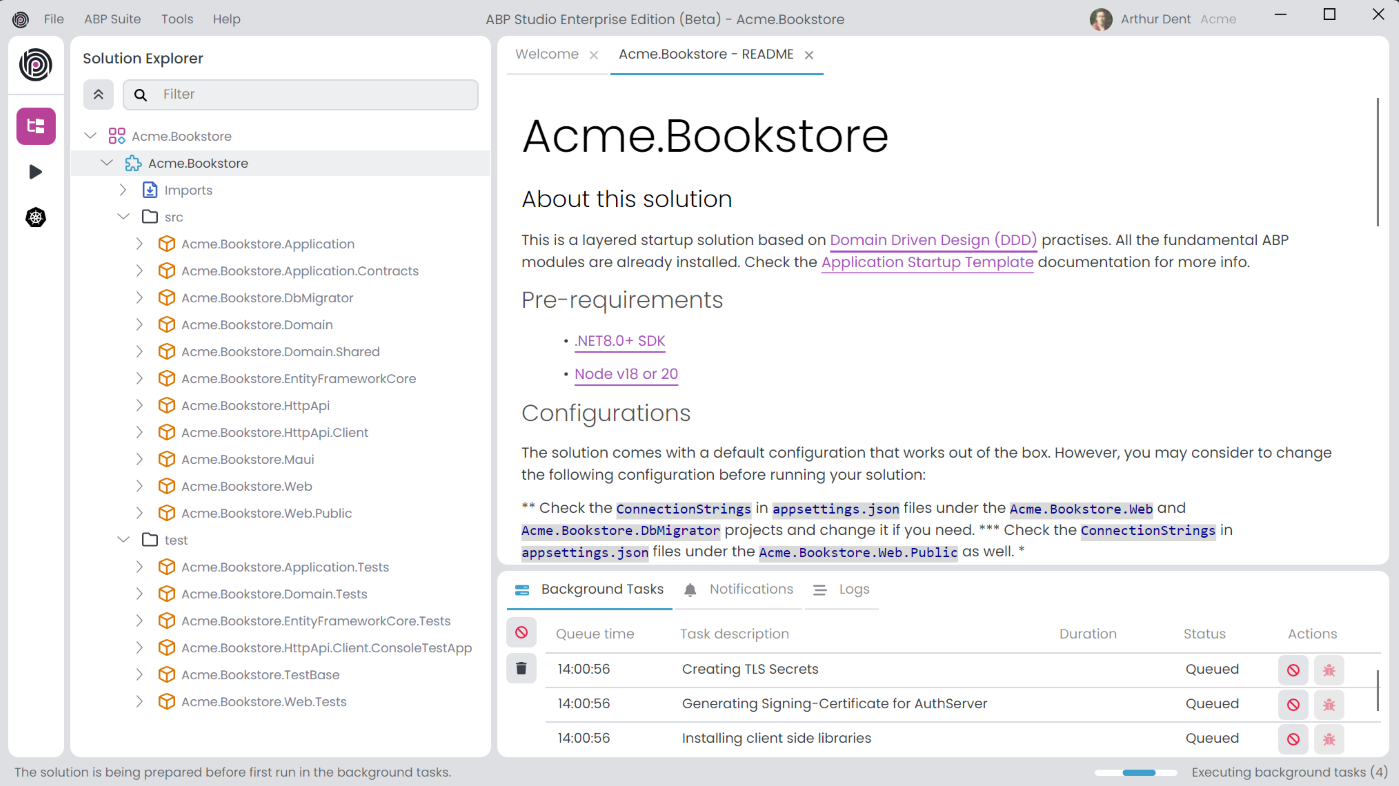Click the Queue time column header
The image size is (1399, 786).
point(595,634)
